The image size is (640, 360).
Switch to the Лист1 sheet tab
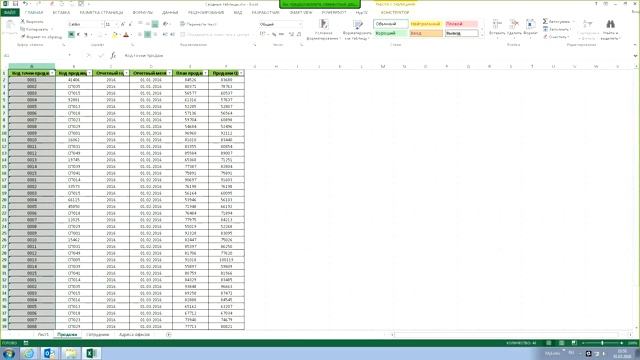[43, 335]
